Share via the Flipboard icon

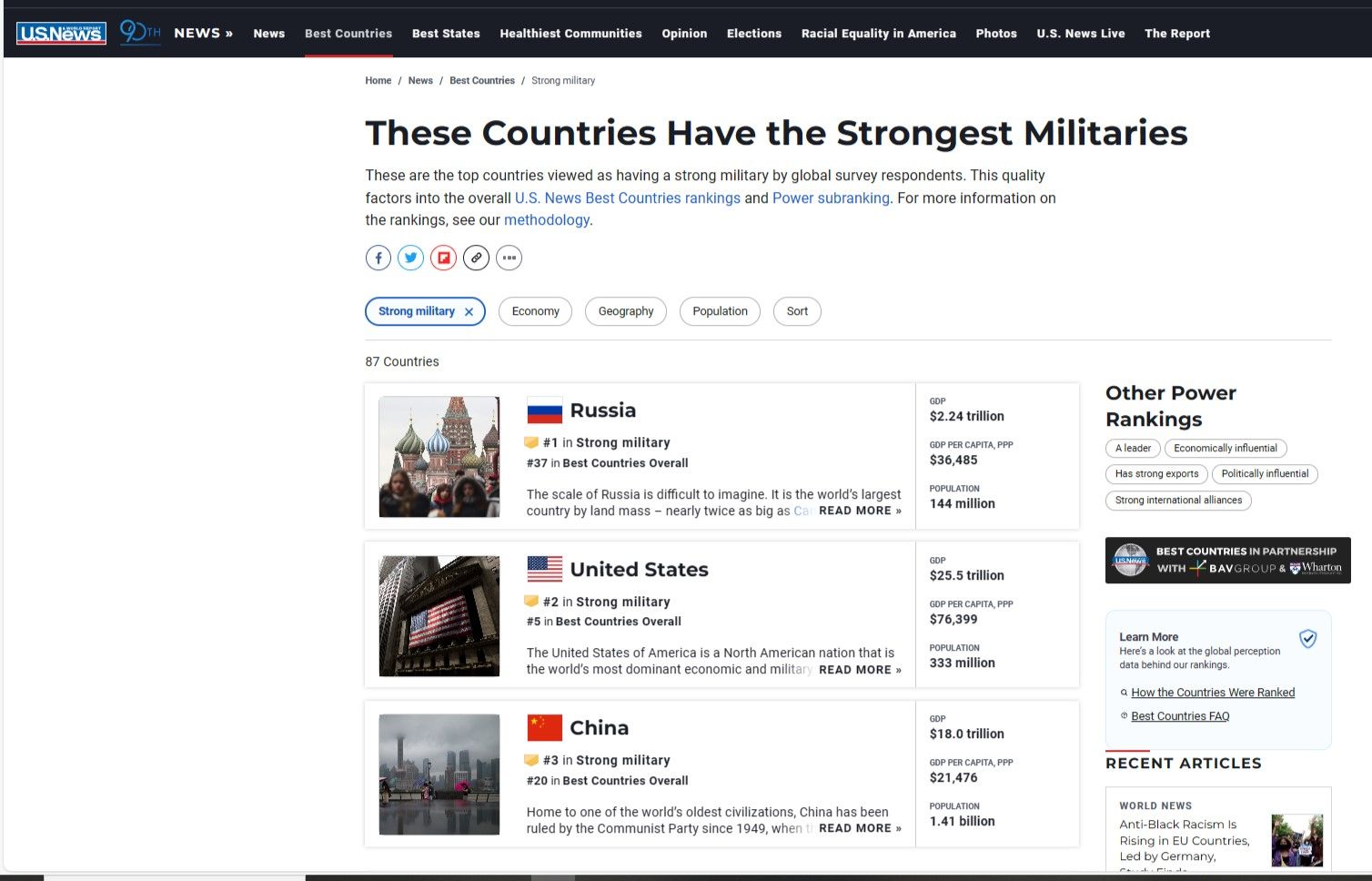pos(444,258)
